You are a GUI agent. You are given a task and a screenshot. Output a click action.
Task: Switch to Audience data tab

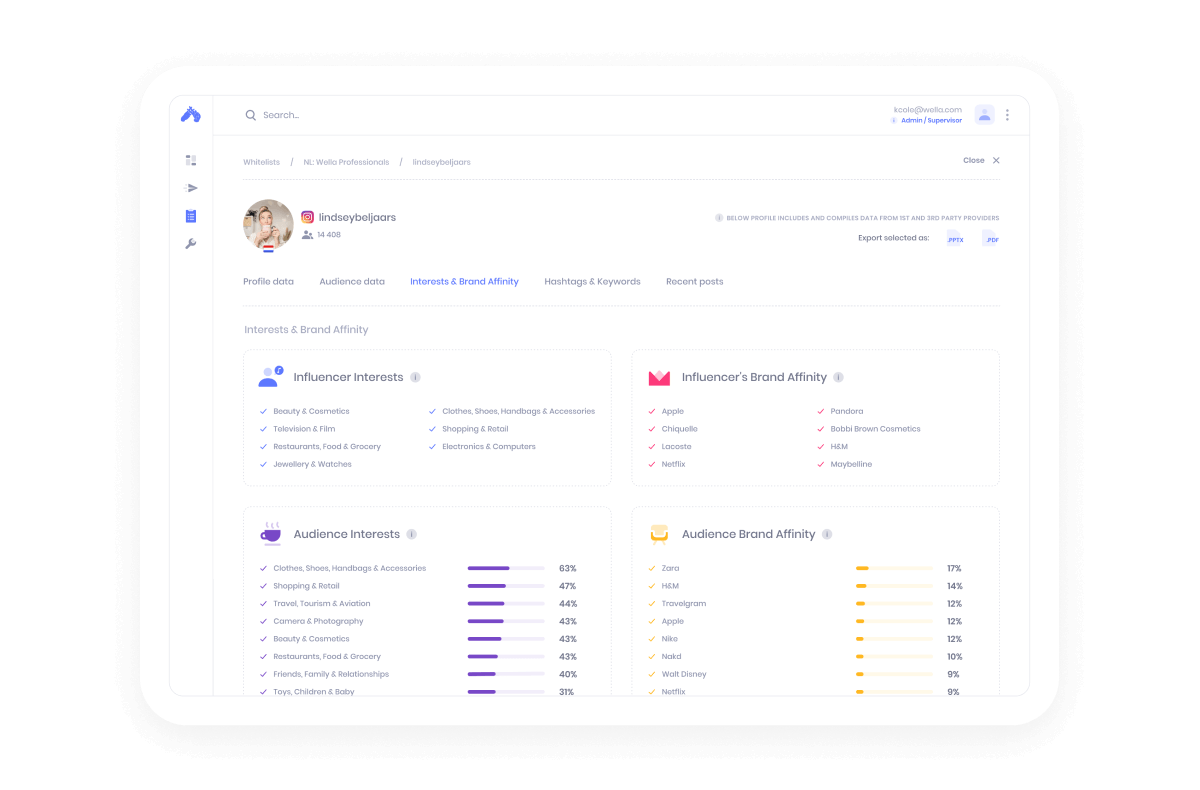tap(352, 281)
